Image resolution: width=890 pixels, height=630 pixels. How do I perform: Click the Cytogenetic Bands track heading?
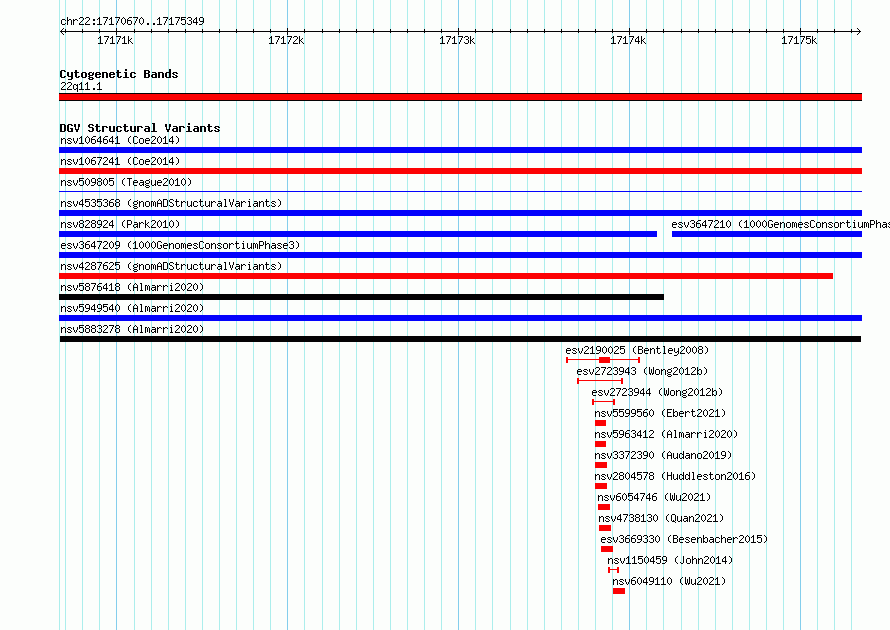[119, 74]
